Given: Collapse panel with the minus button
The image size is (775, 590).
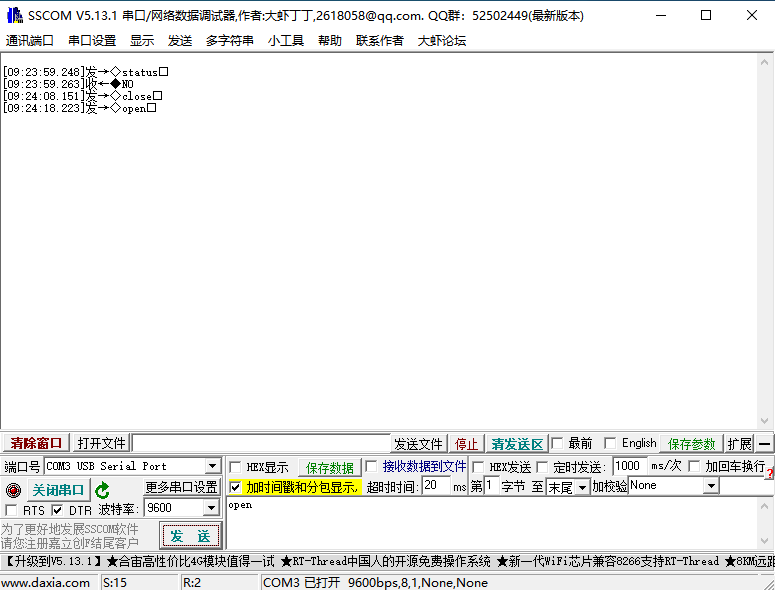Looking at the screenshot, I should tap(764, 444).
